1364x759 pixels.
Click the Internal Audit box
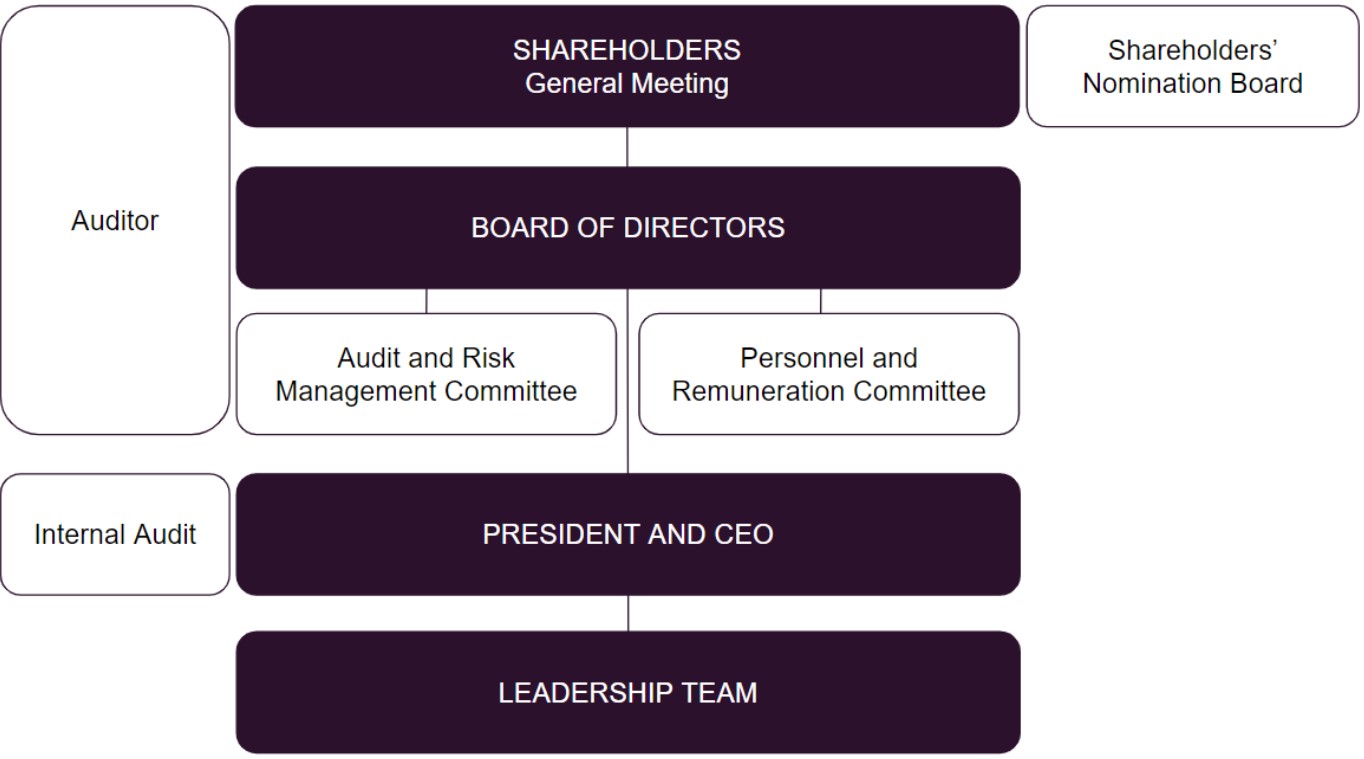pos(115,534)
